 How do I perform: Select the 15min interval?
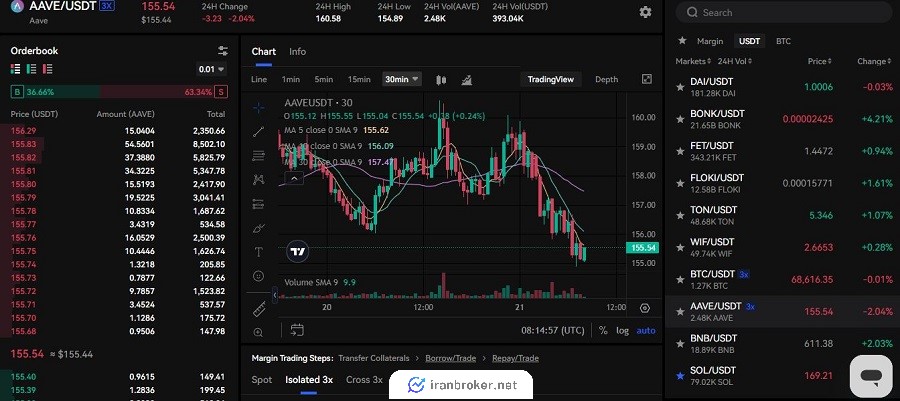(359, 79)
